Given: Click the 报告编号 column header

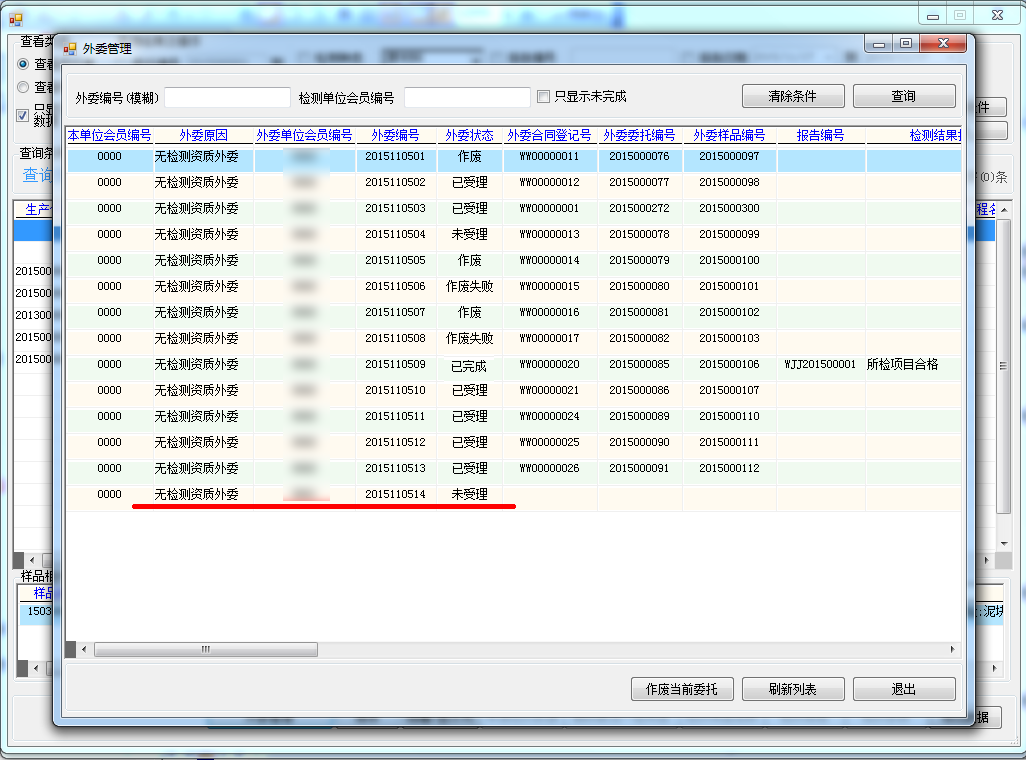Looking at the screenshot, I should click(820, 135).
